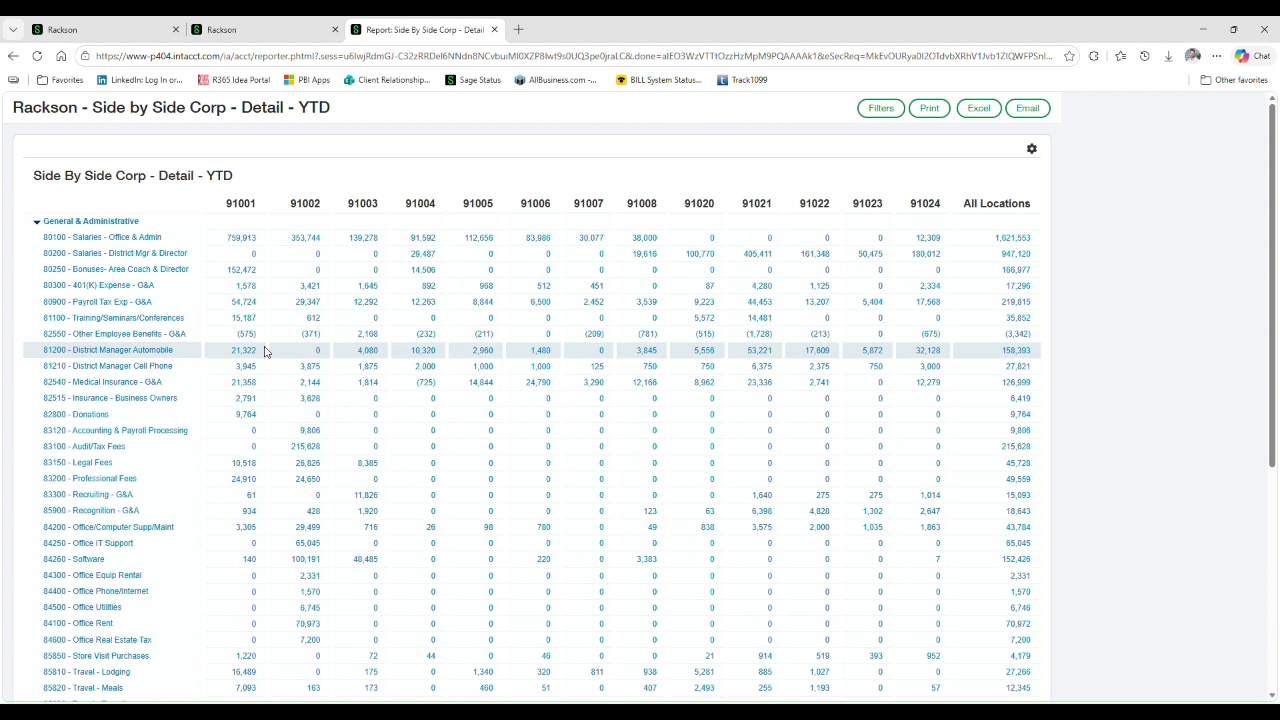Open account 81200 - District Manager Automobile
Viewport: 1280px width, 720px height.
point(108,350)
